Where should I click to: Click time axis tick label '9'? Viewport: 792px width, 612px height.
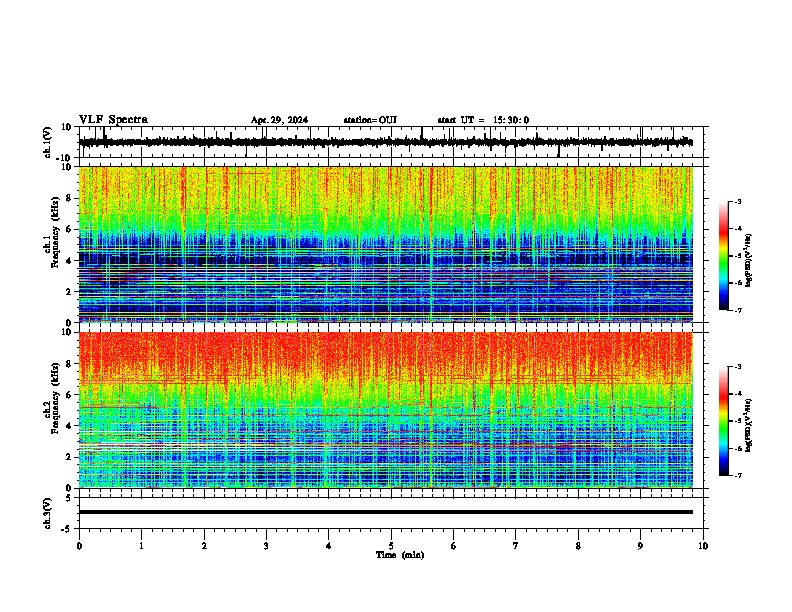[x=640, y=546]
